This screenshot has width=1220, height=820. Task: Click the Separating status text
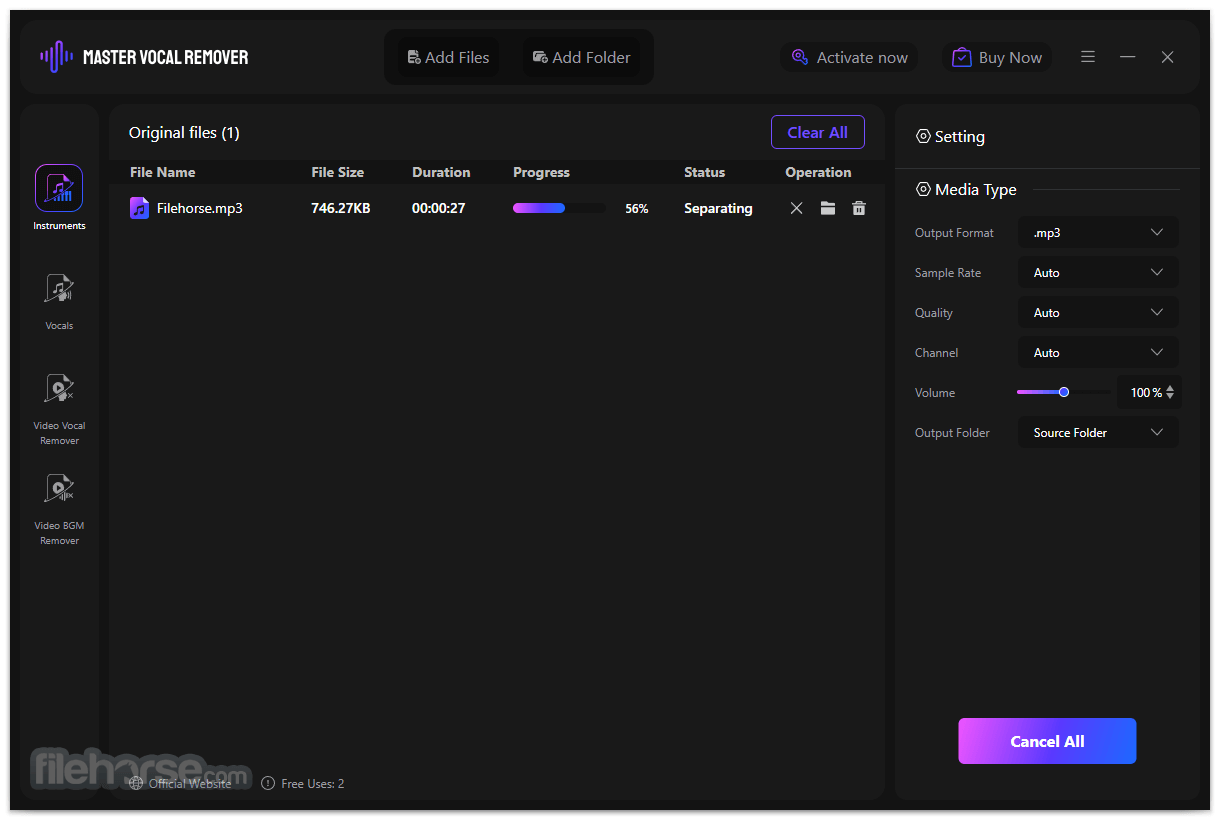718,208
